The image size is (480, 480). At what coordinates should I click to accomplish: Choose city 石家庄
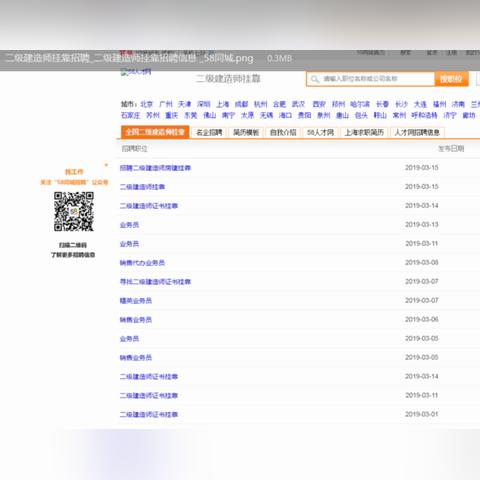pyautogui.click(x=130, y=115)
